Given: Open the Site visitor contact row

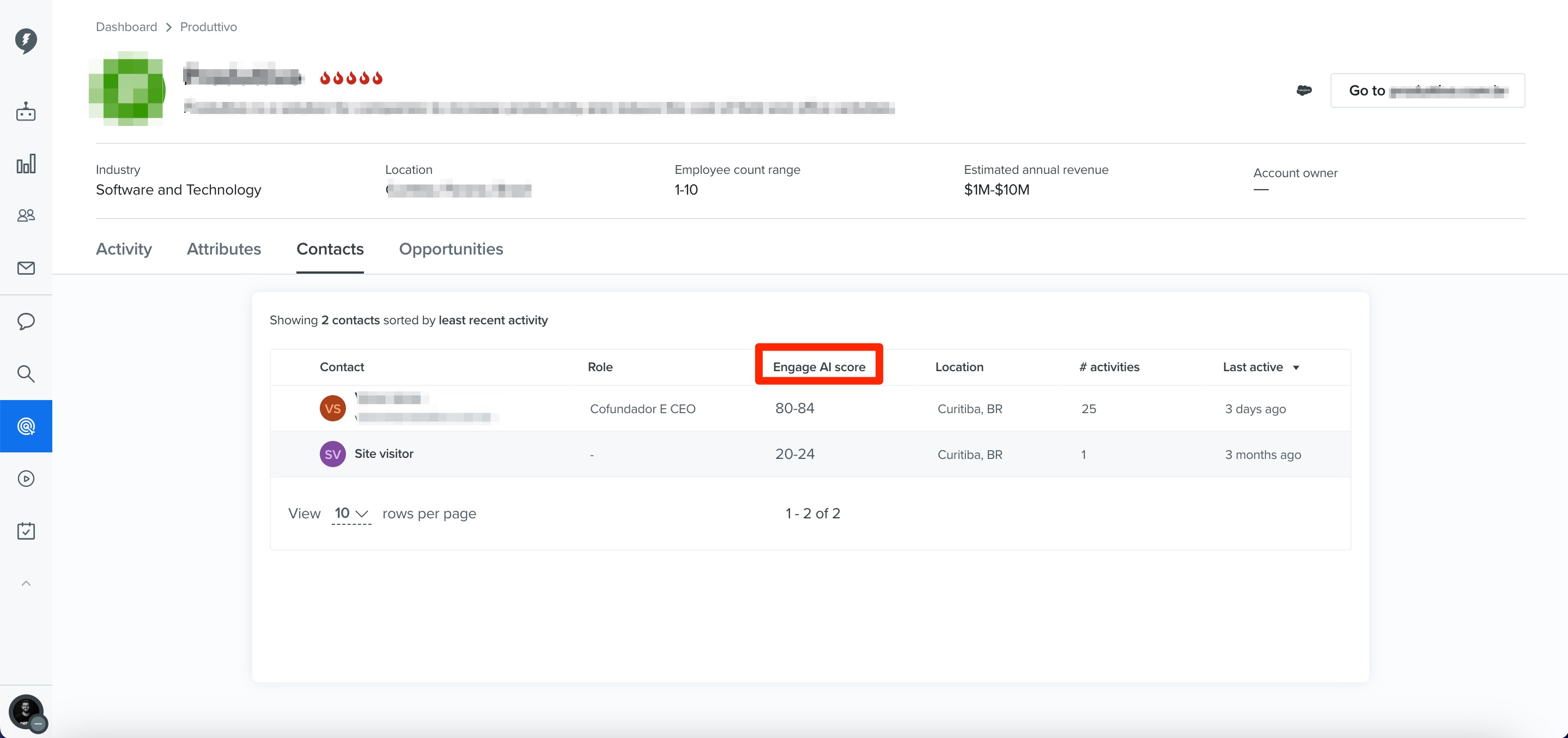Looking at the screenshot, I should (x=810, y=454).
